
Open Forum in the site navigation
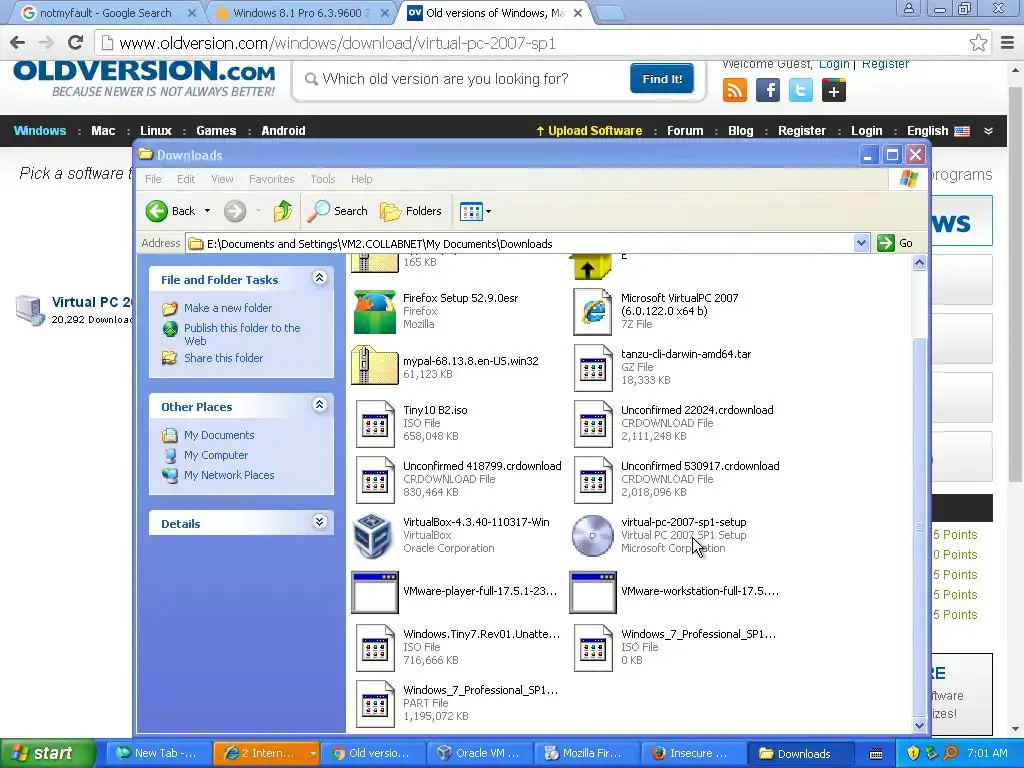click(x=685, y=131)
